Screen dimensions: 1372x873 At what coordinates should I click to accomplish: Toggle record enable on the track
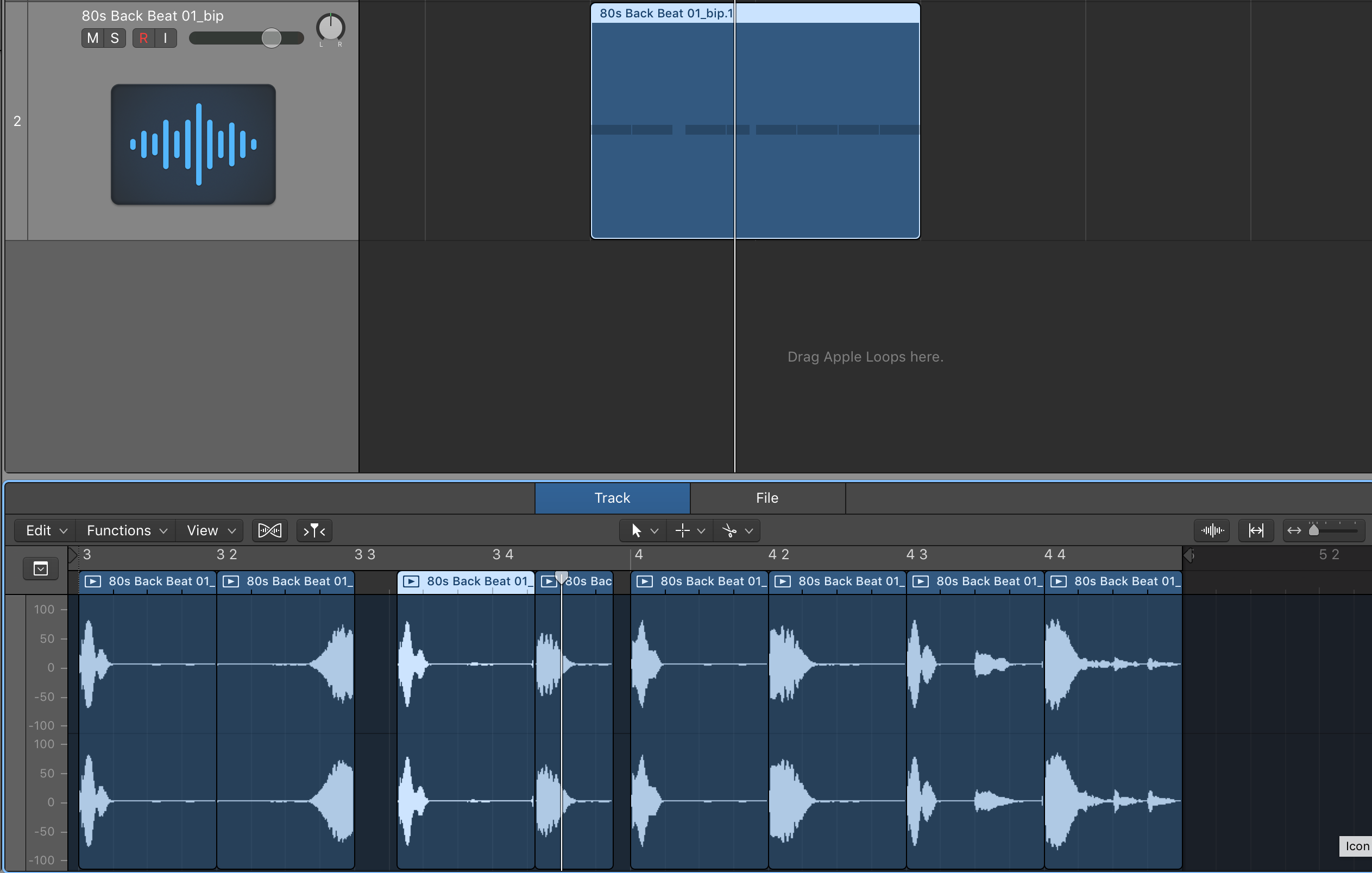click(143, 38)
